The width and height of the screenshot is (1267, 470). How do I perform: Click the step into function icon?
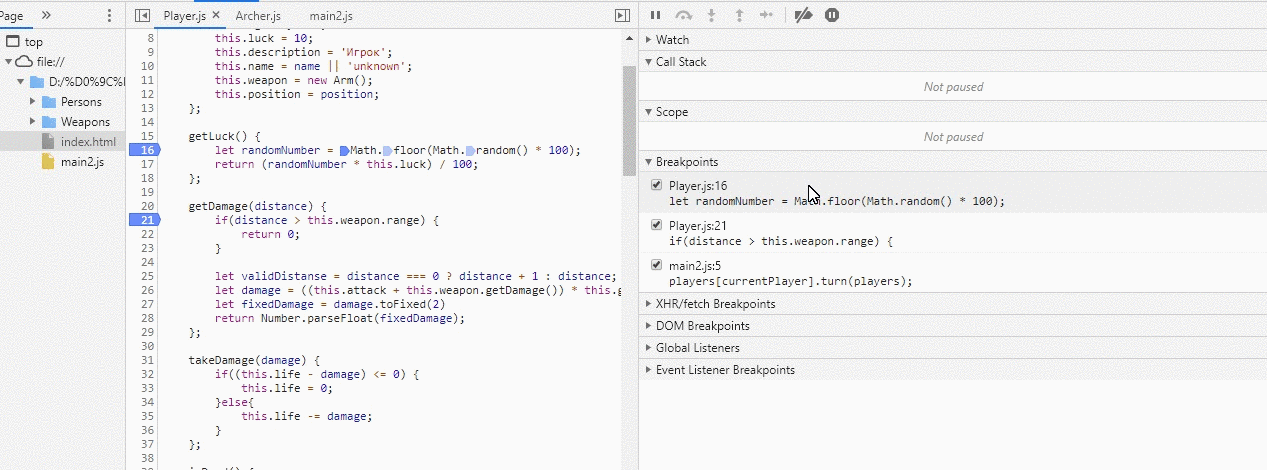712,15
